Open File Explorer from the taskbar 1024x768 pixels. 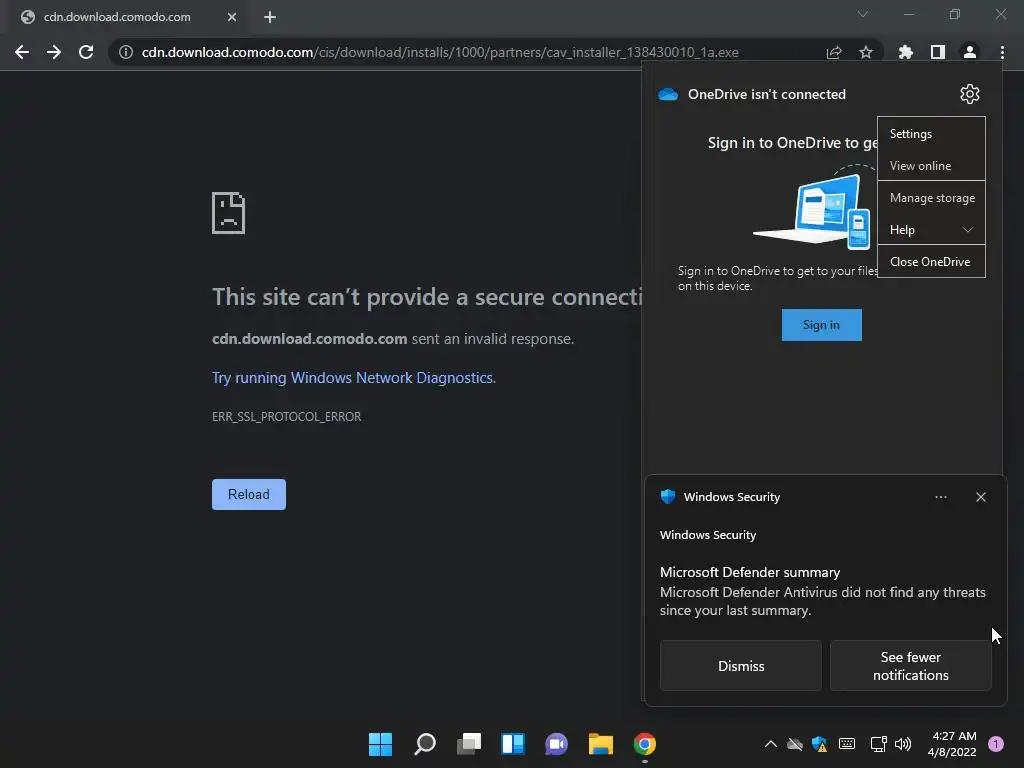tap(601, 744)
